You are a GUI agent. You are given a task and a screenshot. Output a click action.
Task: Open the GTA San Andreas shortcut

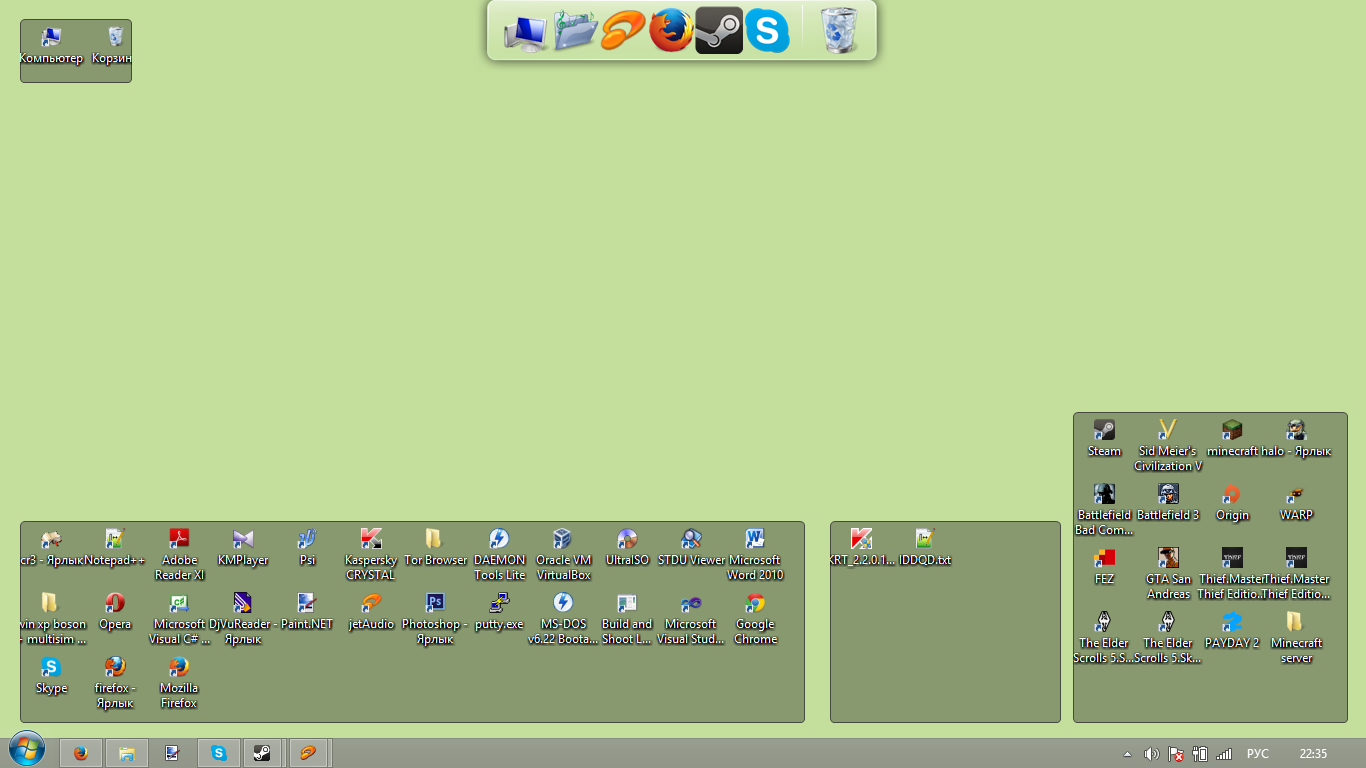pos(1168,574)
